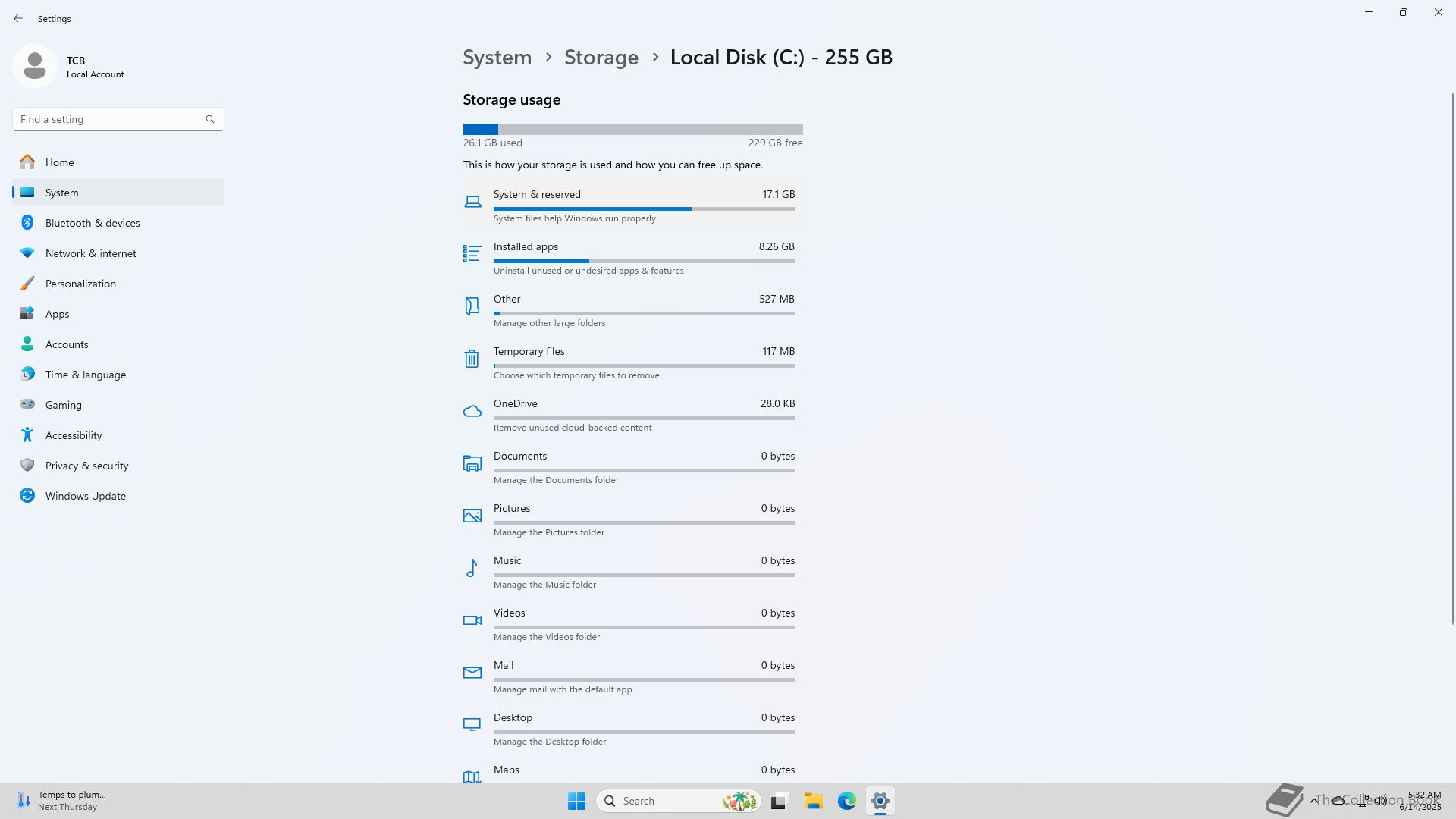Open the Windows Start menu
Screen dimensions: 1456x819
click(x=576, y=801)
